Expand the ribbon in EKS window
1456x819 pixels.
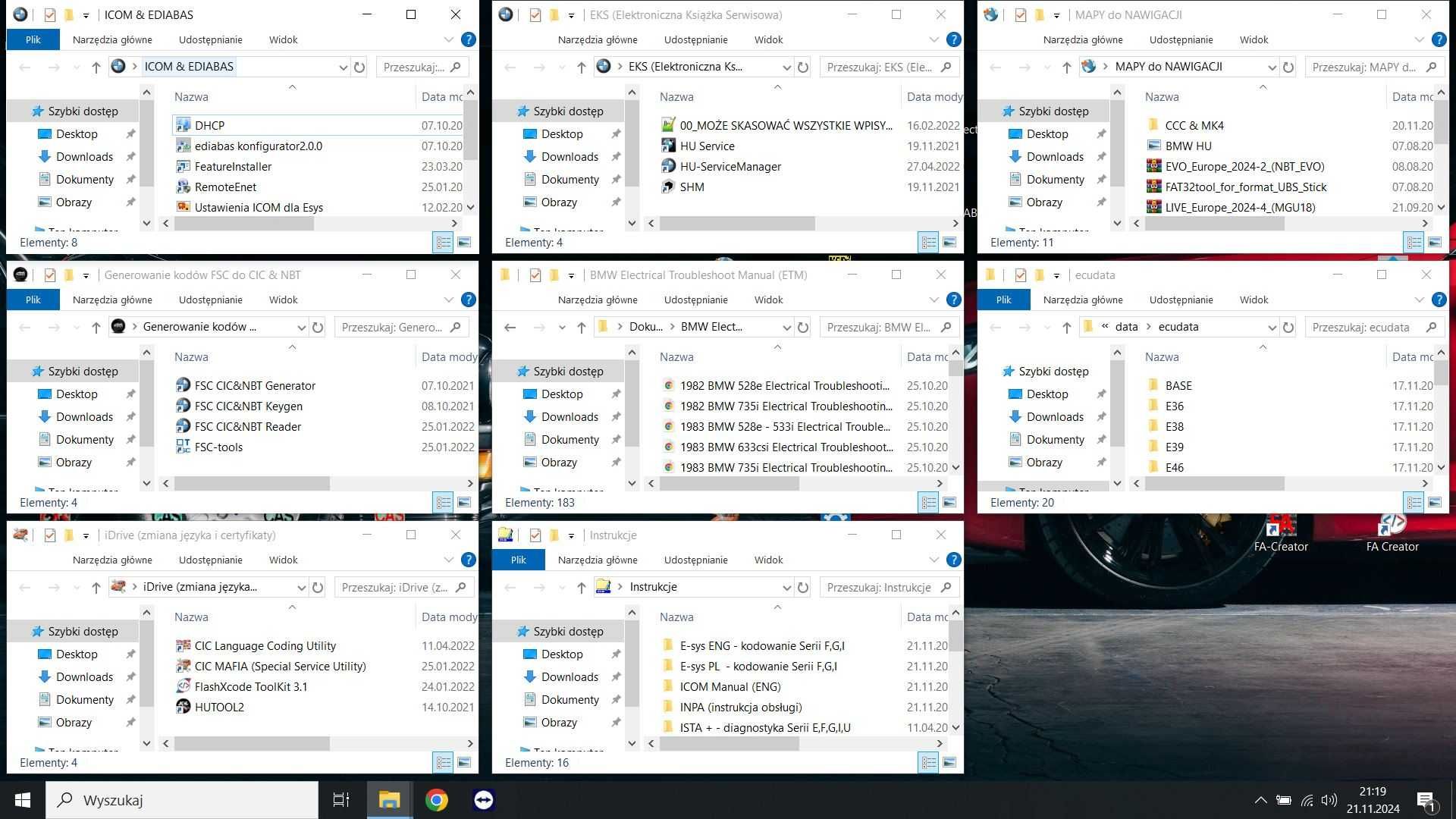tap(934, 39)
